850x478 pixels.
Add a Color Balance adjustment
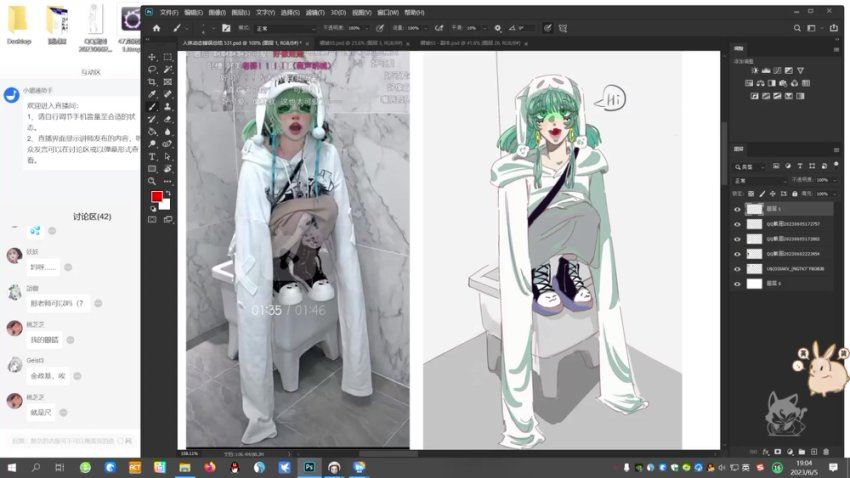click(x=761, y=83)
